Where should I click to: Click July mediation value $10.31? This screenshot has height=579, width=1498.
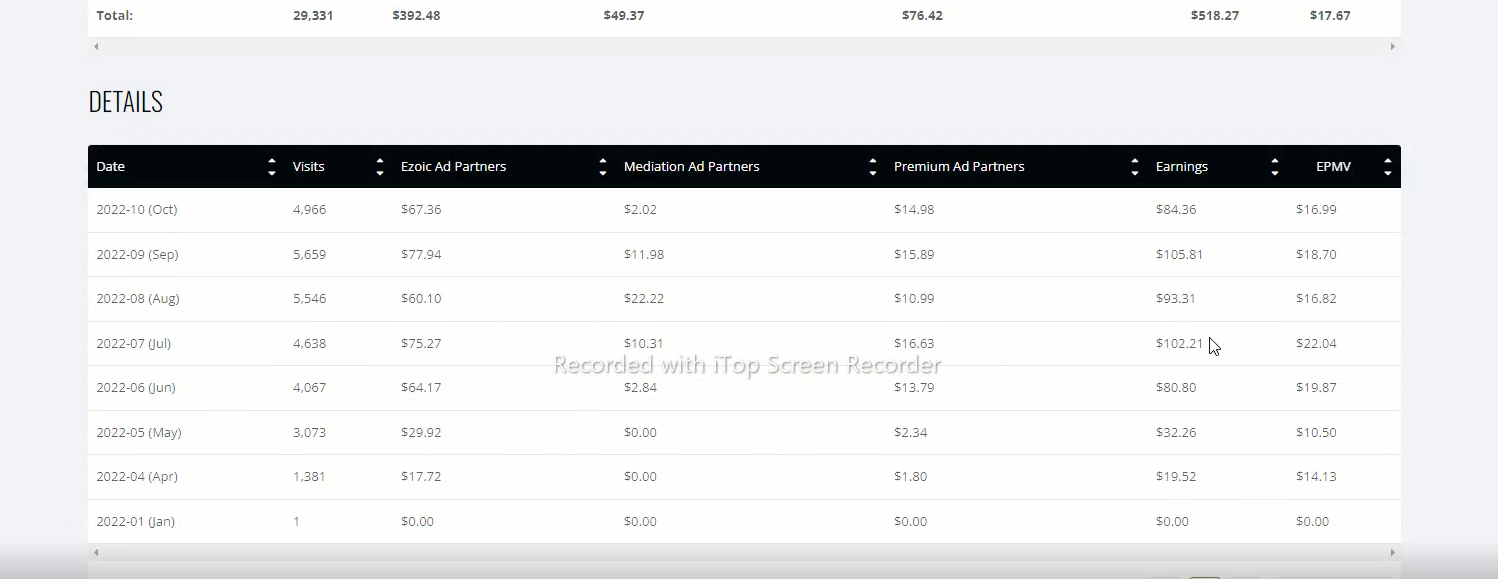644,344
